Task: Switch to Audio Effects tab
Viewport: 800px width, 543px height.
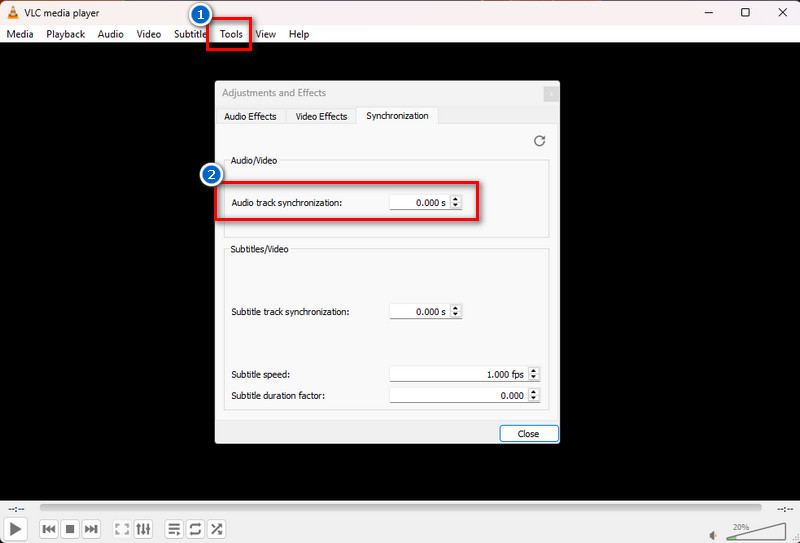Action: pyautogui.click(x=250, y=116)
